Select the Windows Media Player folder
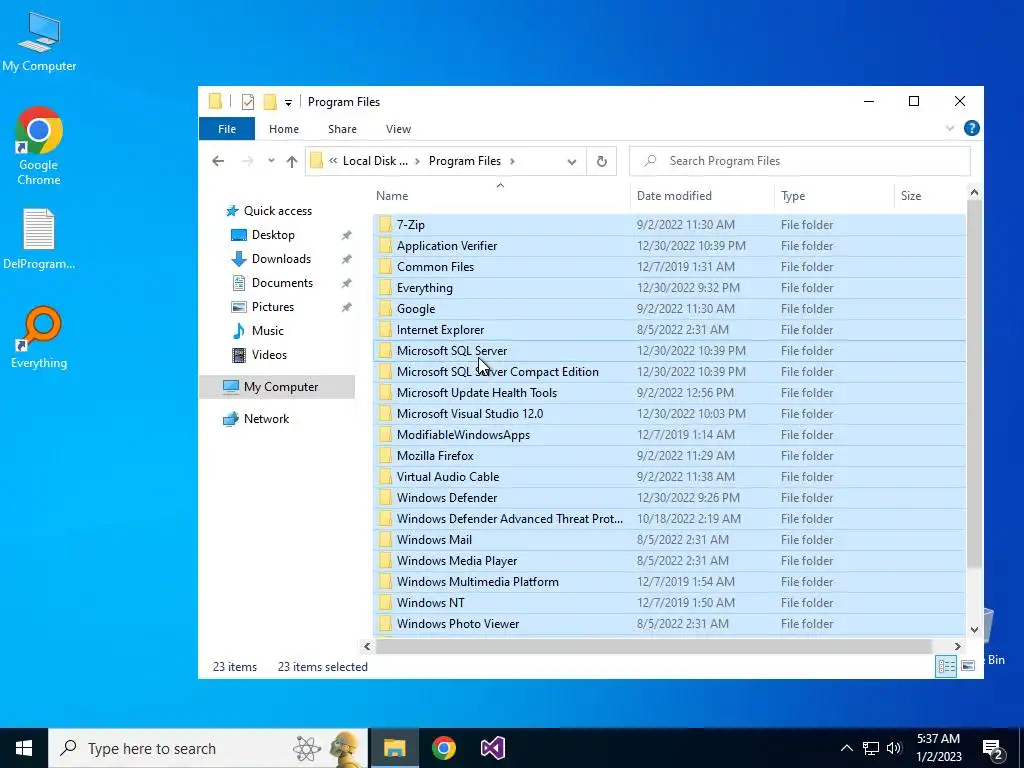The image size is (1024, 768). click(x=669, y=560)
